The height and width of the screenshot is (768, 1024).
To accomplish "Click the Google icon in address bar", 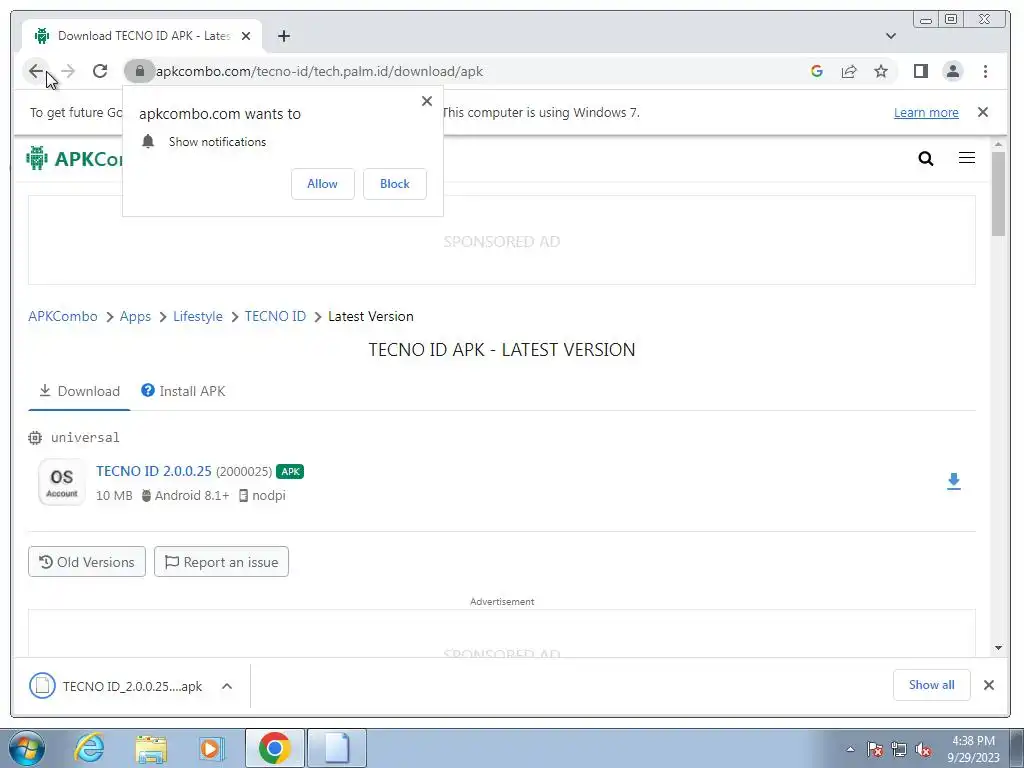I will pyautogui.click(x=816, y=71).
